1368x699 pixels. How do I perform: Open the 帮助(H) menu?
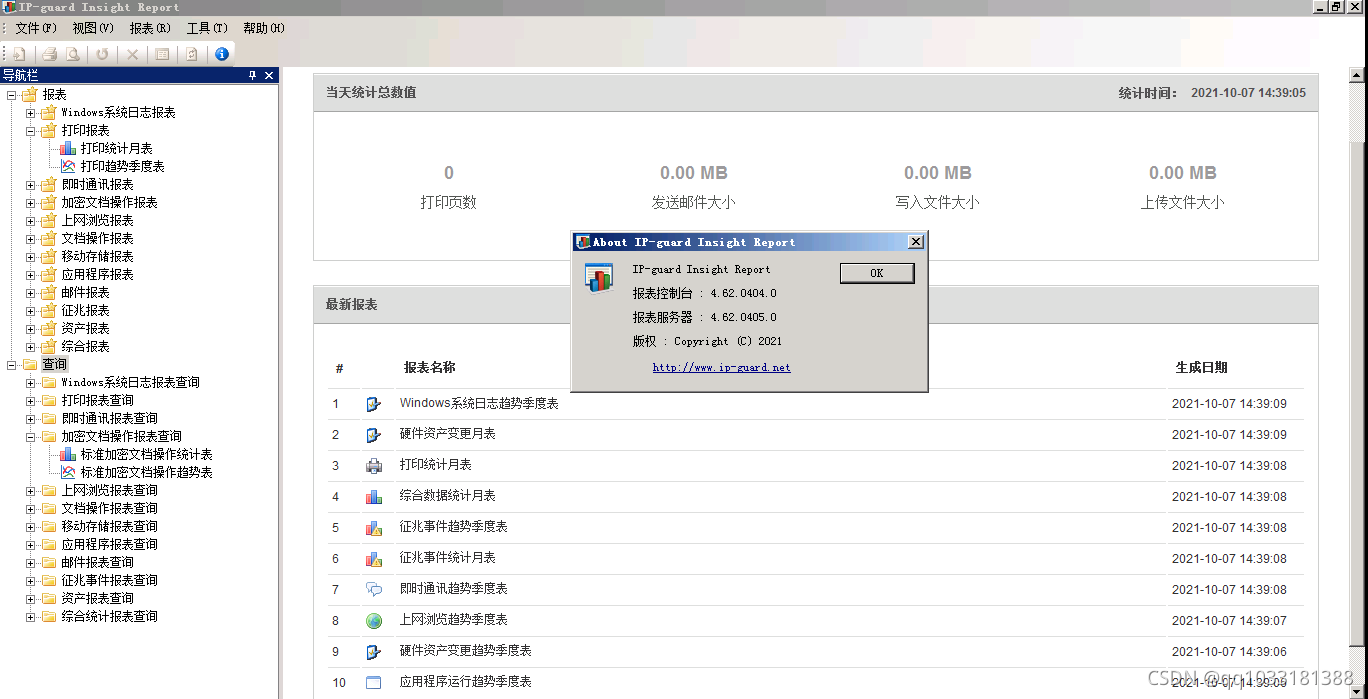(x=264, y=28)
